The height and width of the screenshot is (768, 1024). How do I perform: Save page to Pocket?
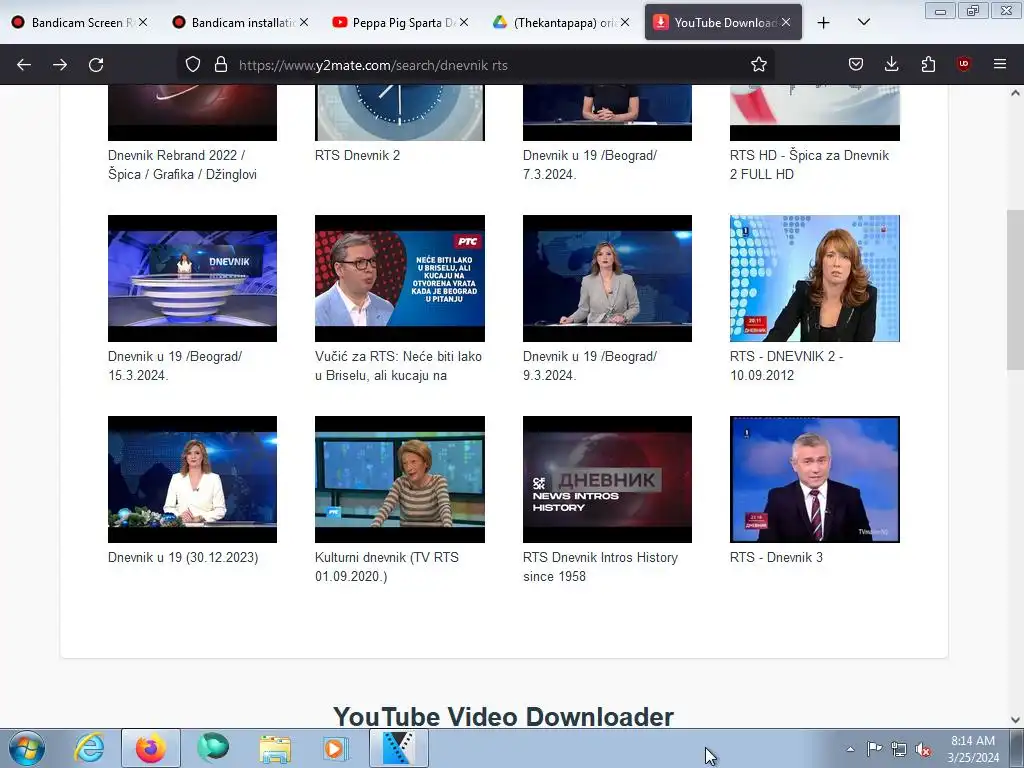[856, 65]
